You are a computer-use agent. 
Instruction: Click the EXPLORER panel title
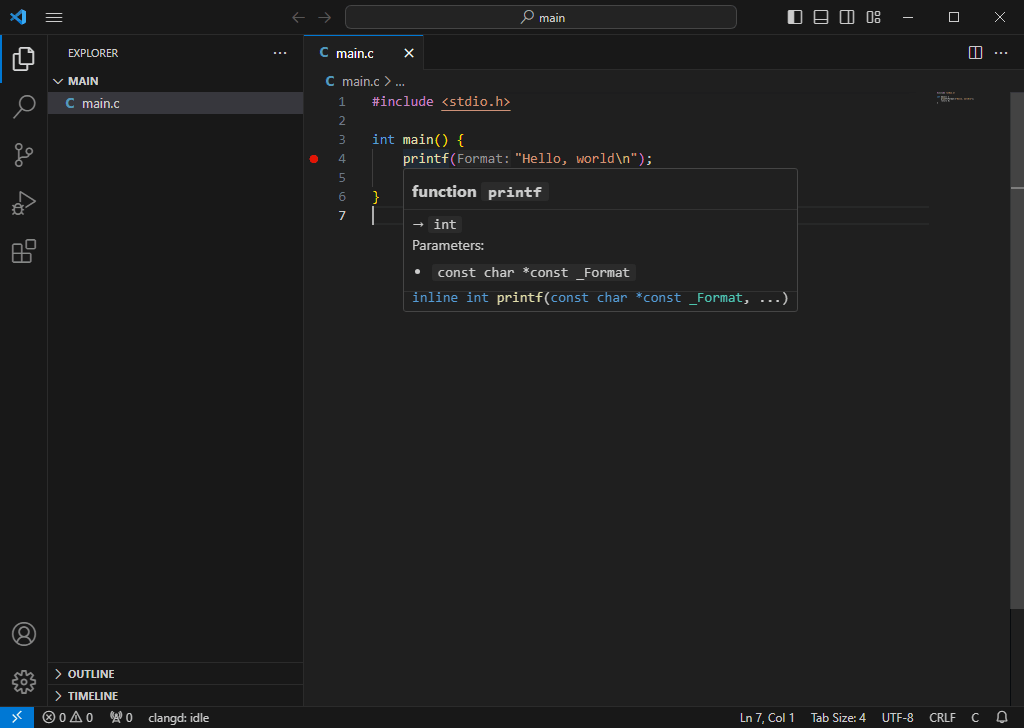coord(93,53)
